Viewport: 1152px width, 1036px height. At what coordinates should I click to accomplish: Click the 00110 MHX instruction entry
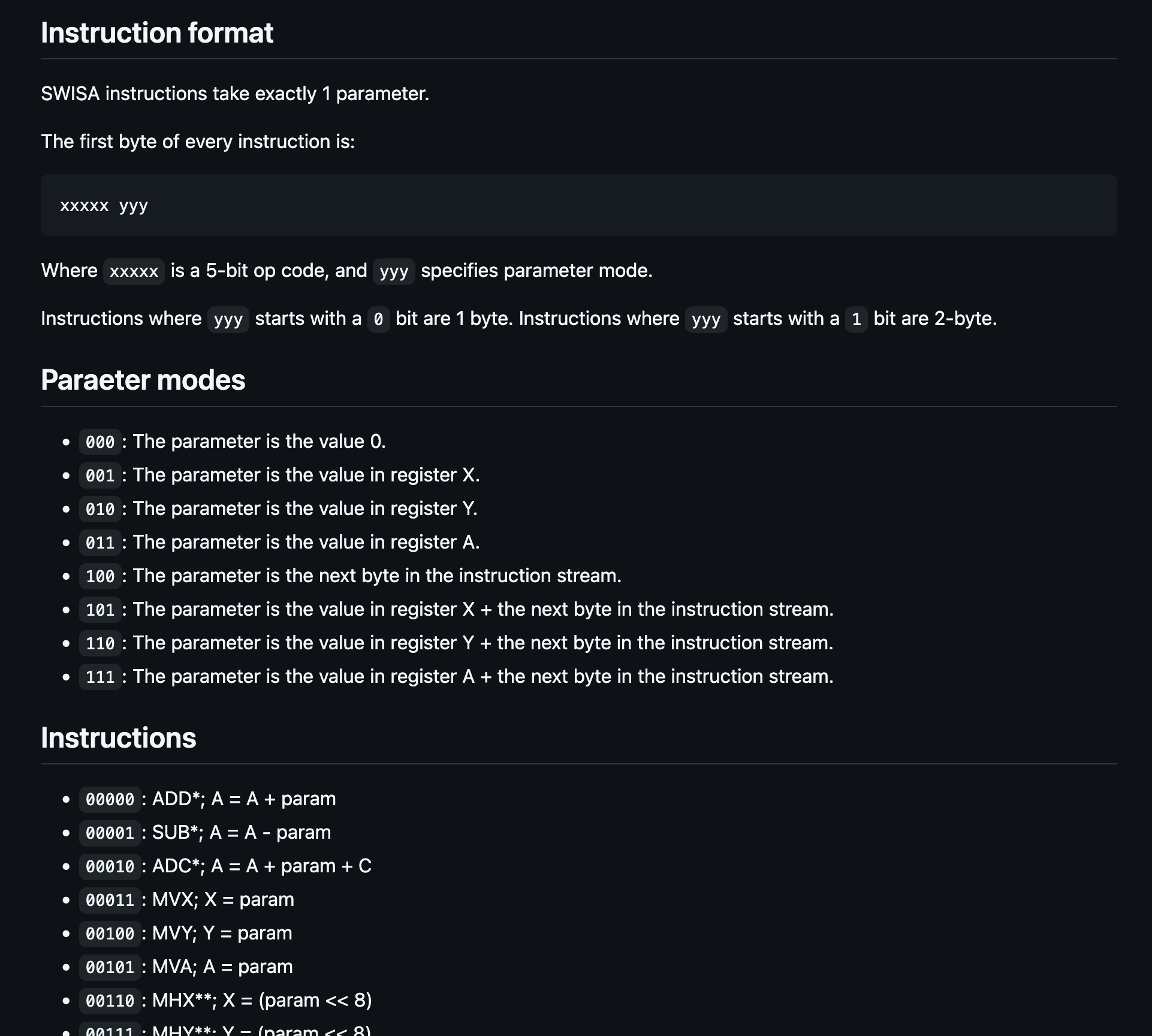(110, 1001)
